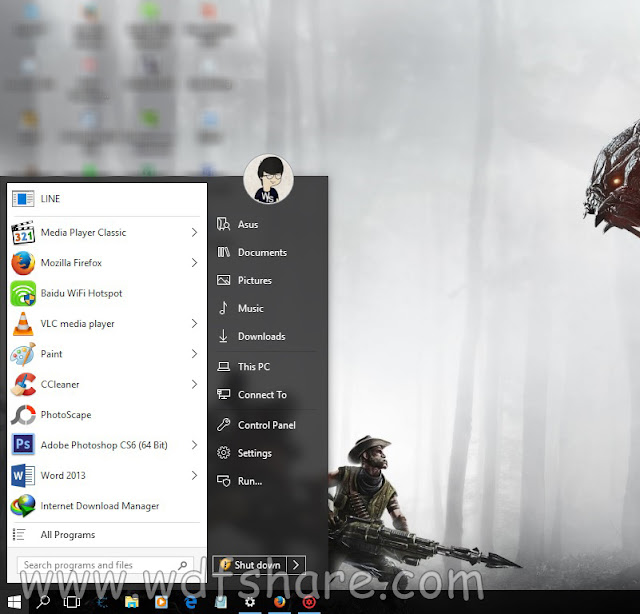Open Paint from the Start menu
This screenshot has width=640, height=614.
point(107,354)
